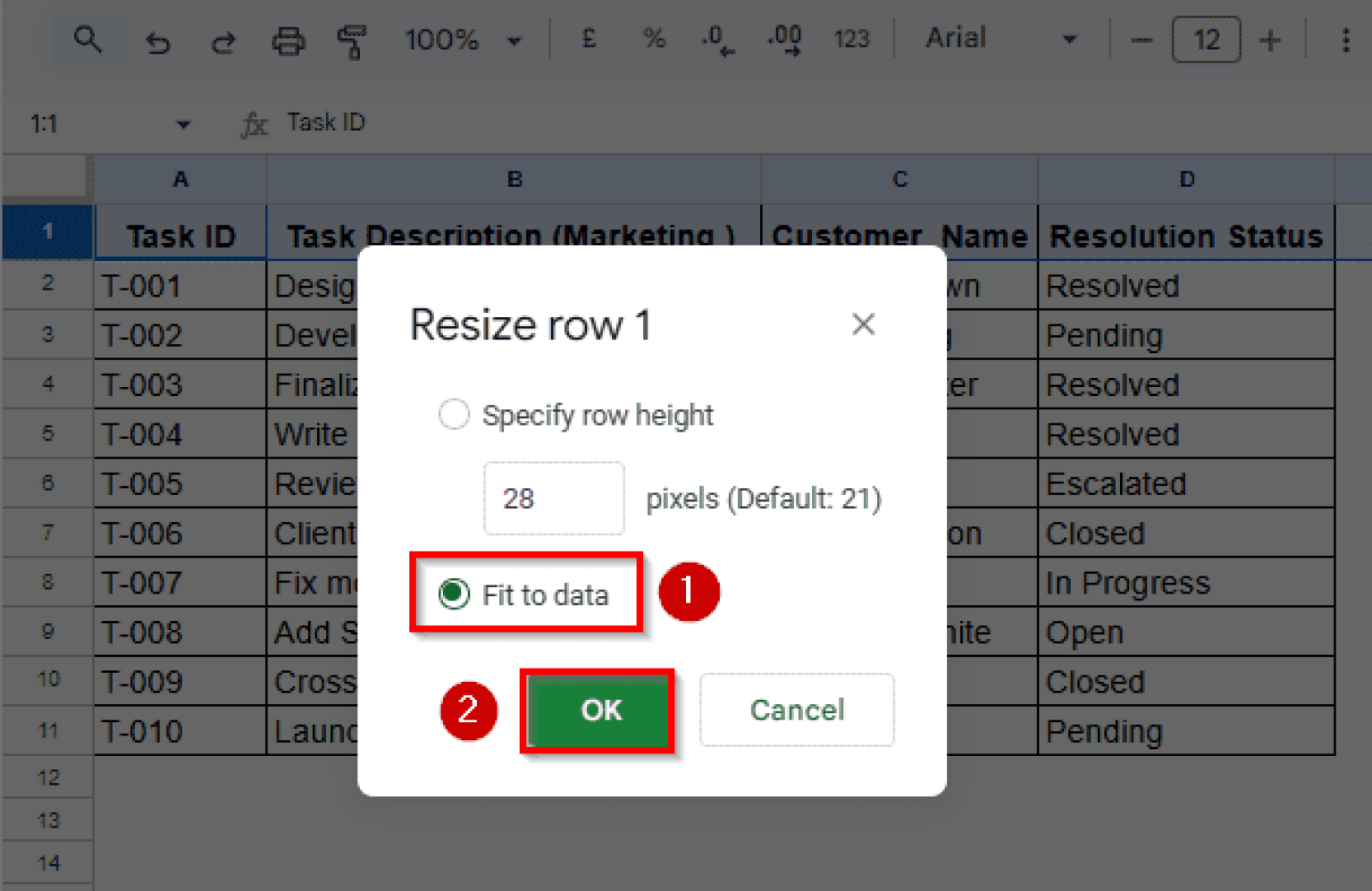Open the 100% zoom dropdown
Viewport: 1372px width, 891px height.
click(x=462, y=40)
